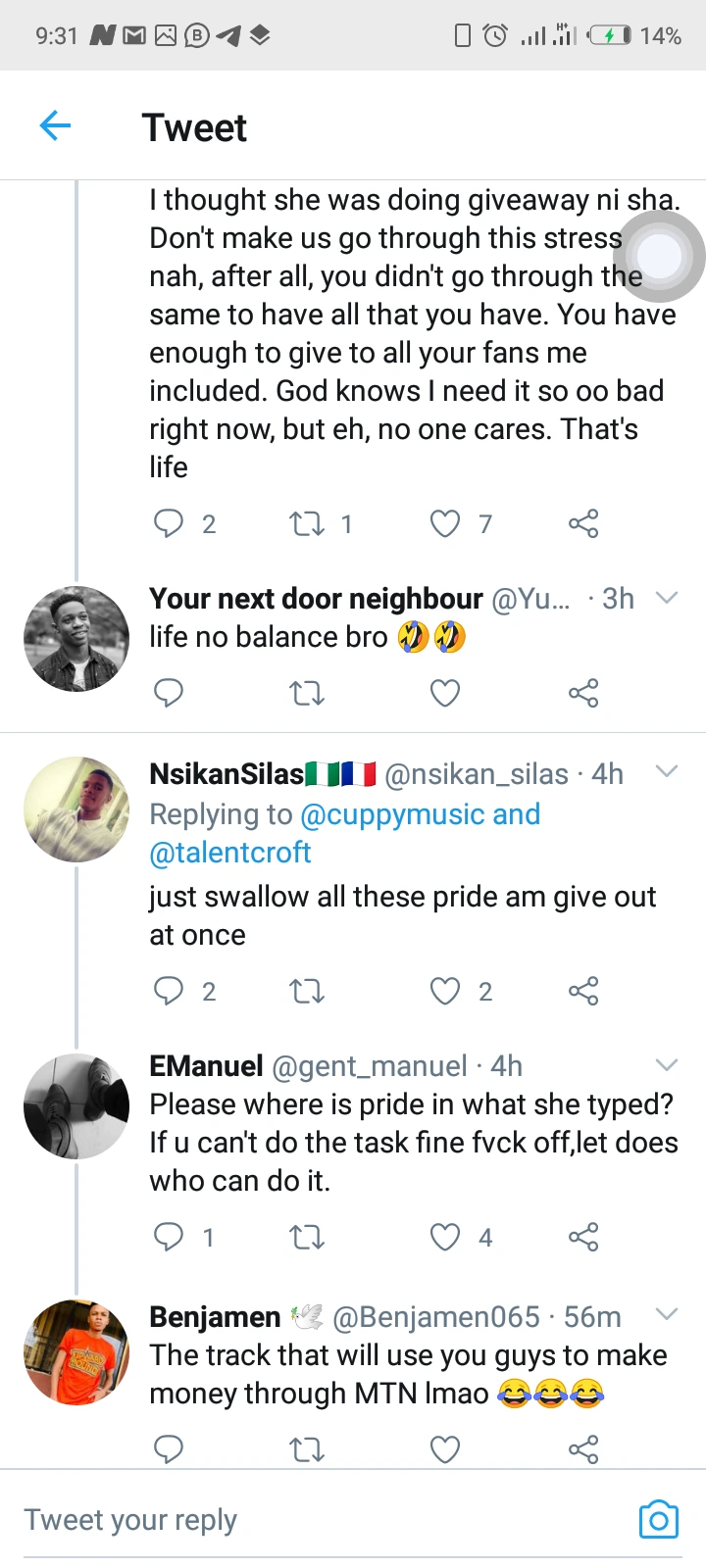Retweet the giveaway complaint tweet at top
Image resolution: width=706 pixels, height=1568 pixels.
(307, 524)
